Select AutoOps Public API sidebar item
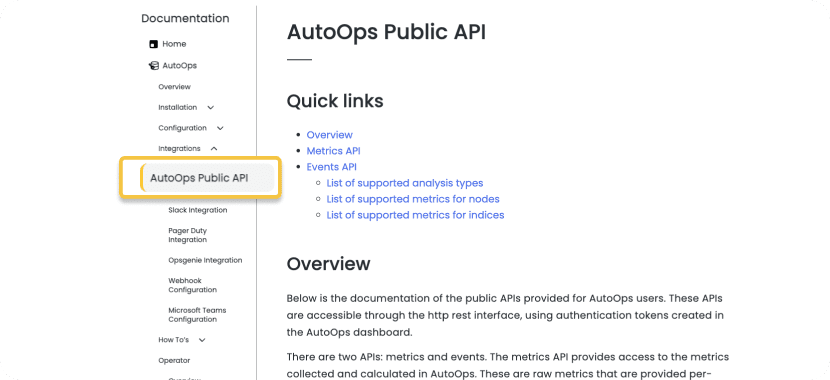The height and width of the screenshot is (380, 830). 199,178
